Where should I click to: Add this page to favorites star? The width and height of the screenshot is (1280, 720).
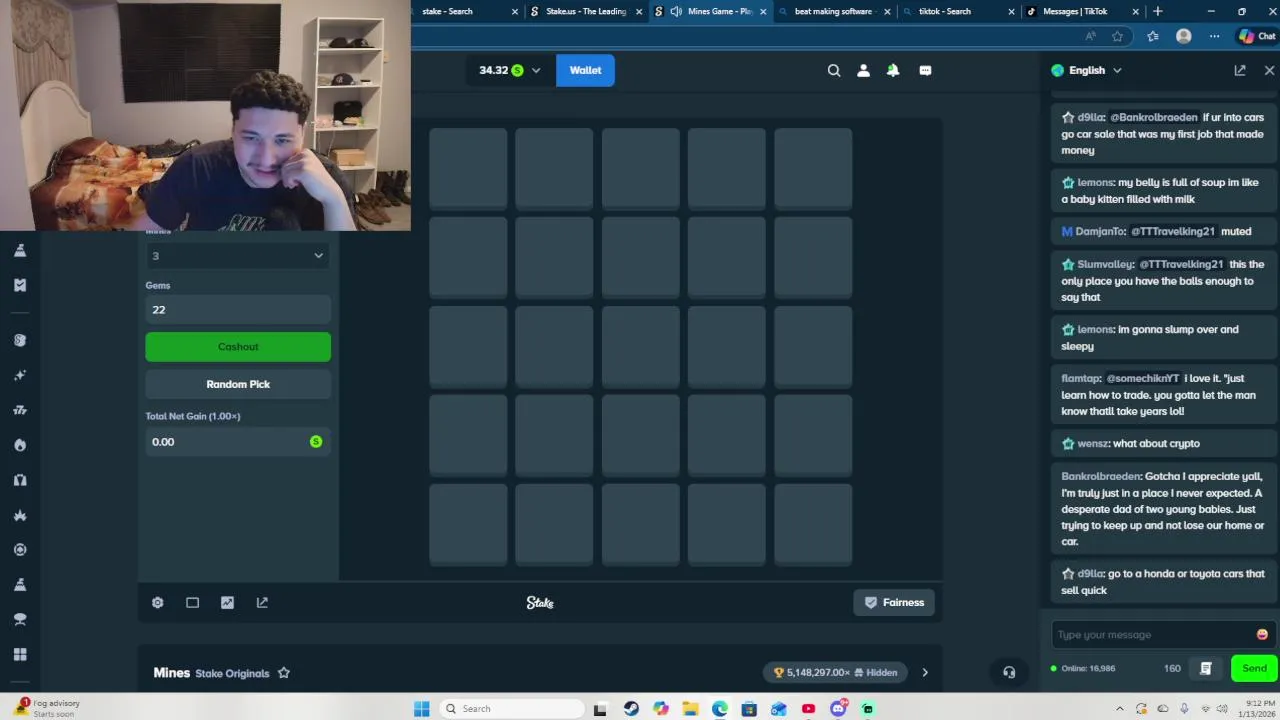click(x=1118, y=36)
